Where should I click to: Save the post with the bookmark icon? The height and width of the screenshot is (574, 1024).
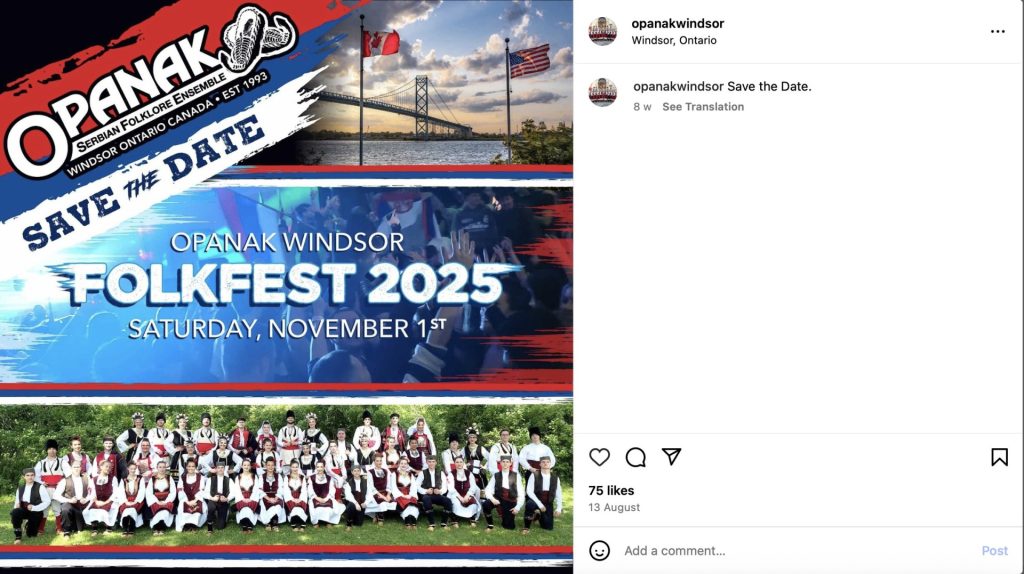pos(999,457)
